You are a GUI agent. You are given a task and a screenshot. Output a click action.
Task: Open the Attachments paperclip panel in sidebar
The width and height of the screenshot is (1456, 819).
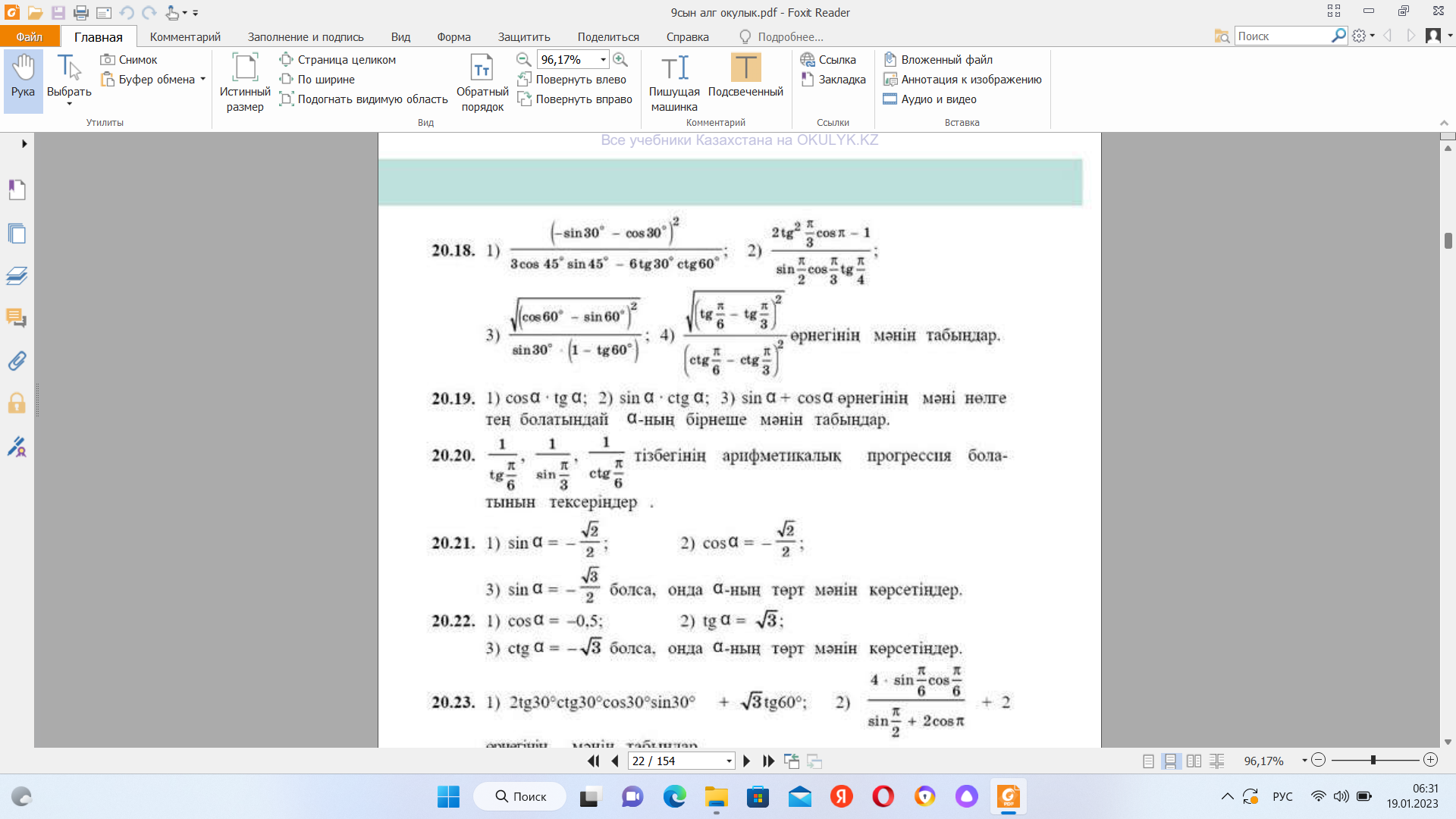pyautogui.click(x=17, y=361)
